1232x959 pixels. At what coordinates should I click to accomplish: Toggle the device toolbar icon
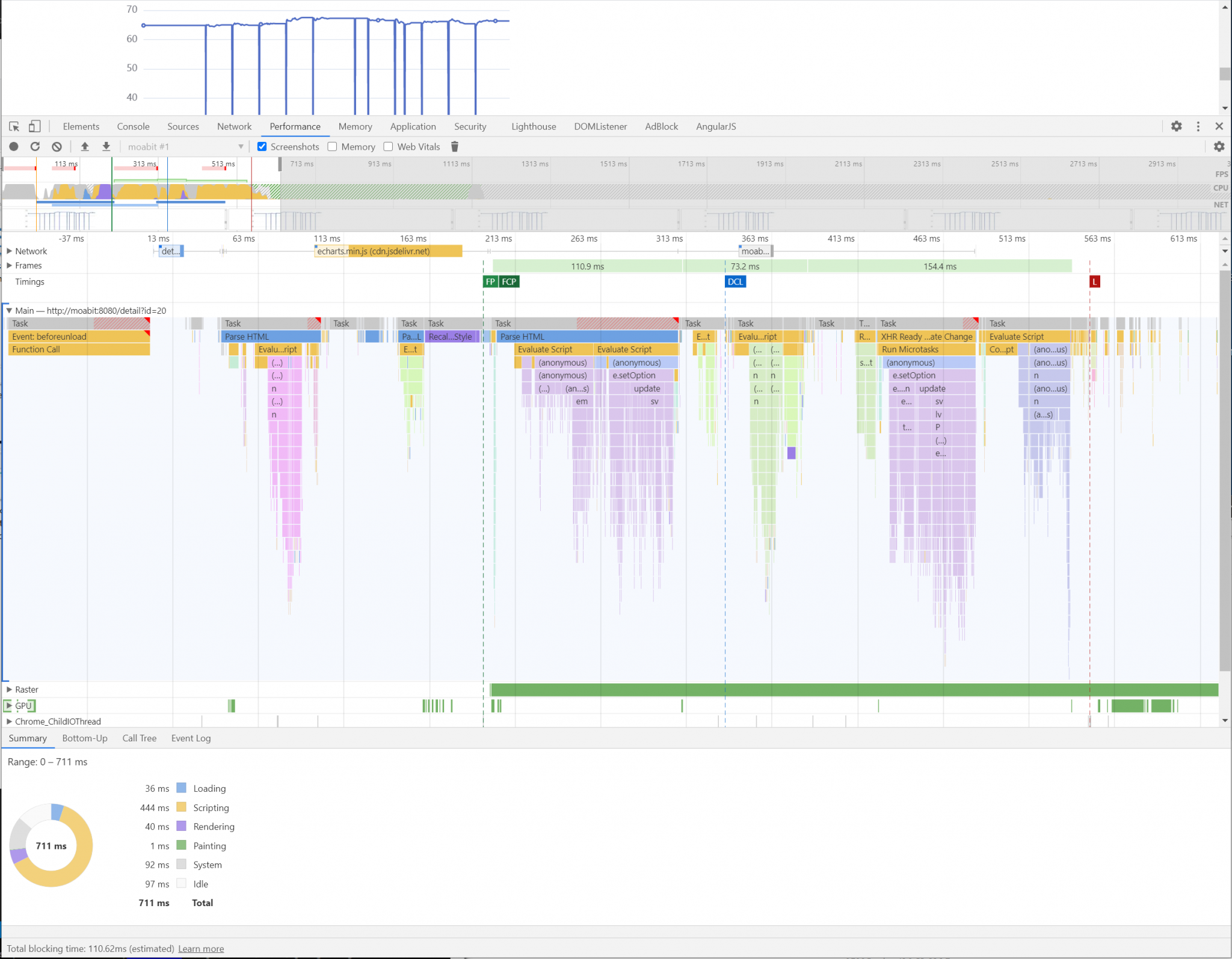(x=34, y=126)
